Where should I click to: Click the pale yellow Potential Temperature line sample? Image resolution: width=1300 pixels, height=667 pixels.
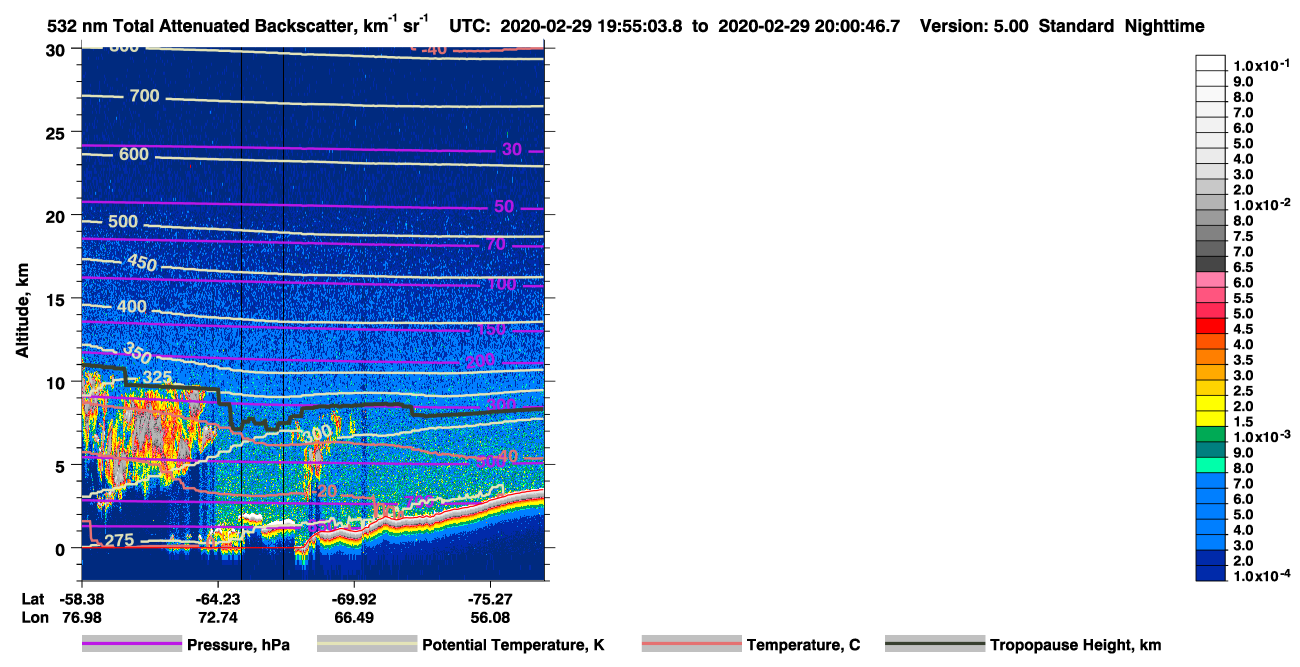(x=366, y=645)
